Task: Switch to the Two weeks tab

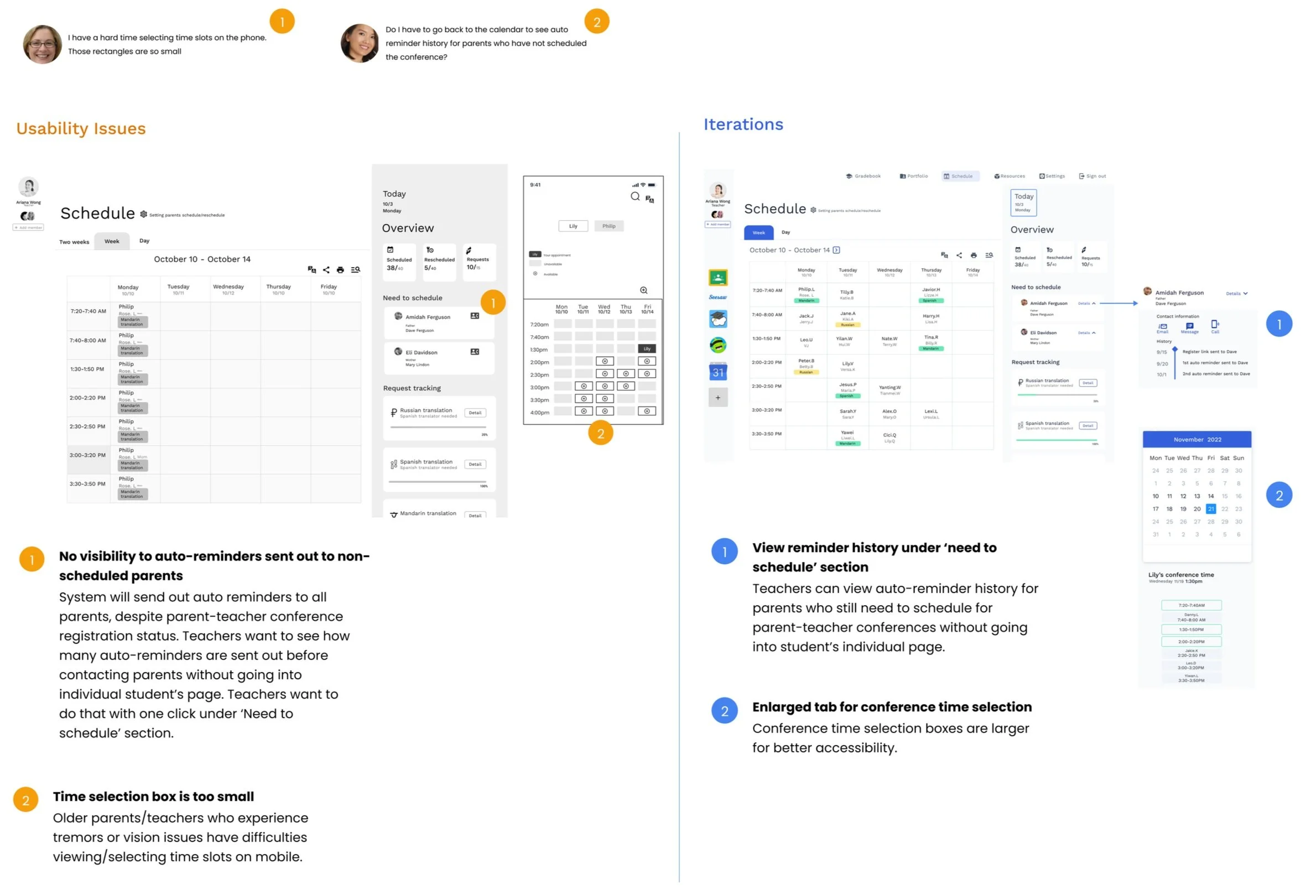Action: [x=74, y=242]
